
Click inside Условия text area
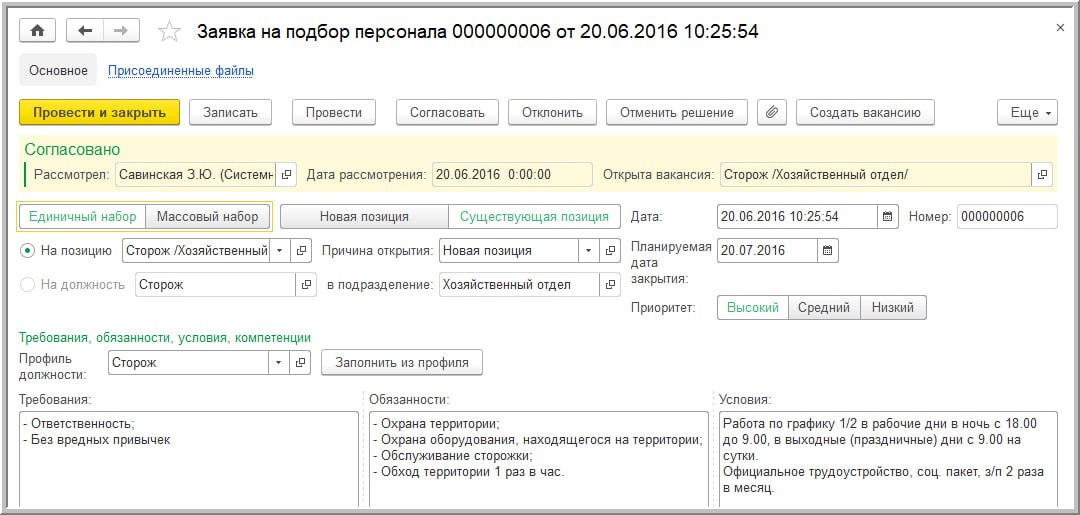point(888,459)
